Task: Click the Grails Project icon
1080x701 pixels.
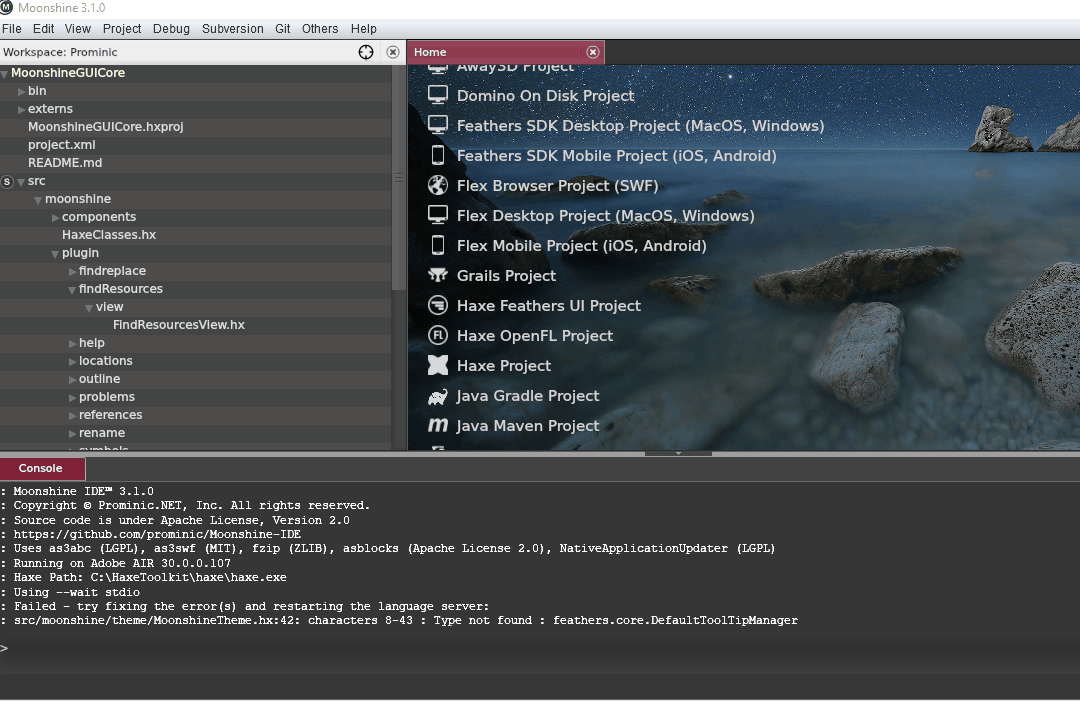Action: pos(435,275)
